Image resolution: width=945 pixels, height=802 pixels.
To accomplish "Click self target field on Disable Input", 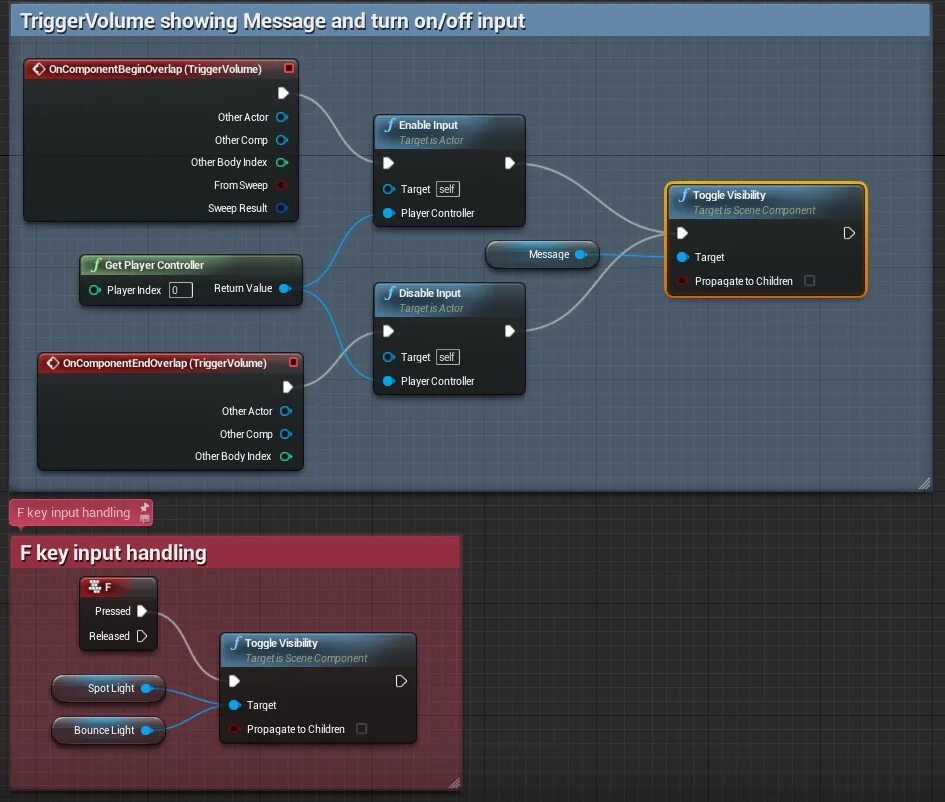I will point(447,357).
